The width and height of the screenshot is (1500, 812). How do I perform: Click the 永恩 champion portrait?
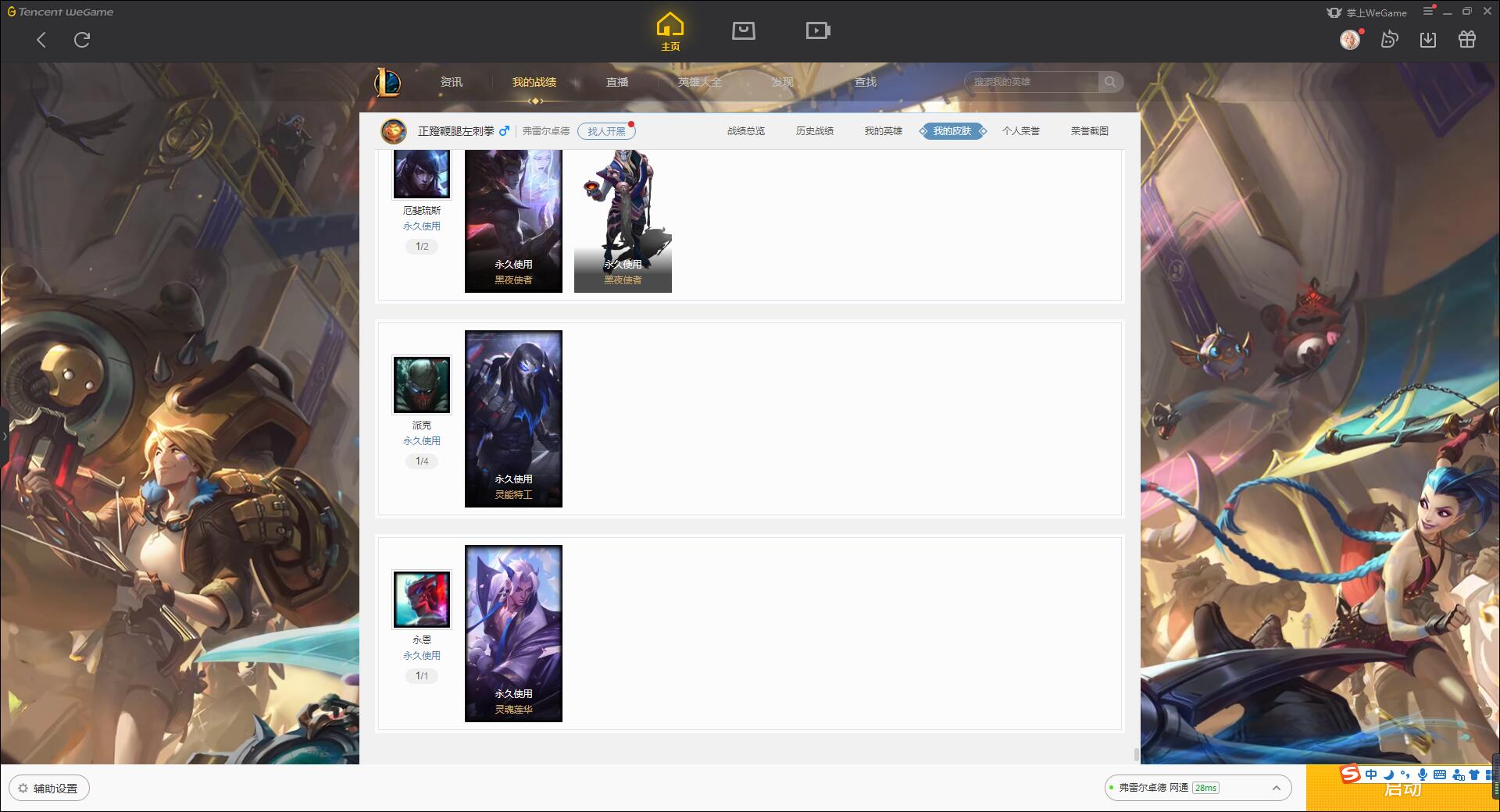(422, 600)
